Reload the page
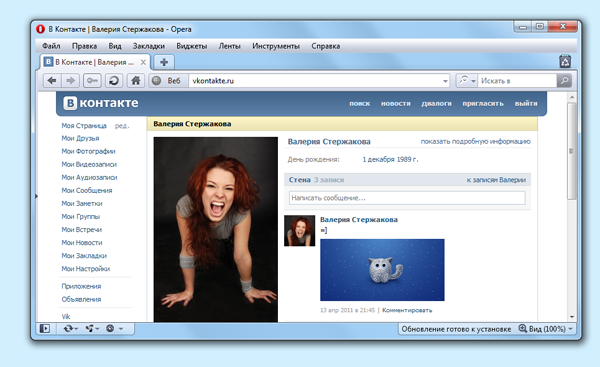 pyautogui.click(x=114, y=81)
